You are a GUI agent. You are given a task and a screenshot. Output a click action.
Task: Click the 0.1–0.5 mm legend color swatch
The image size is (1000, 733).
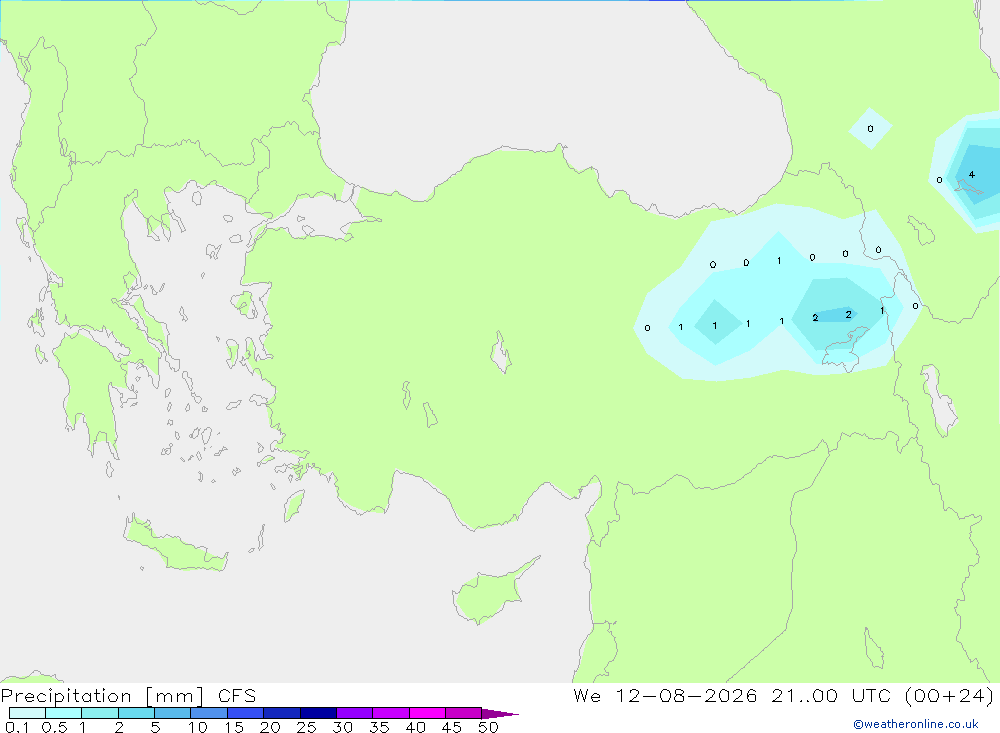pyautogui.click(x=27, y=713)
